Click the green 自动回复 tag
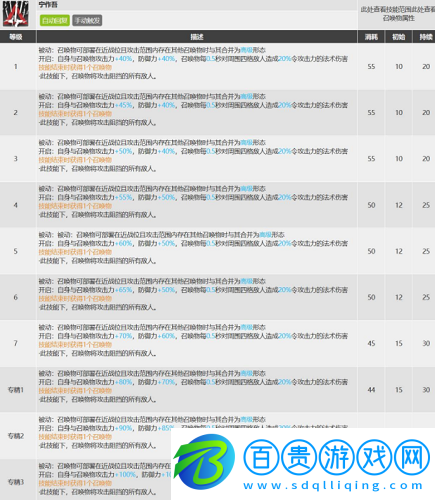 click(x=55, y=21)
